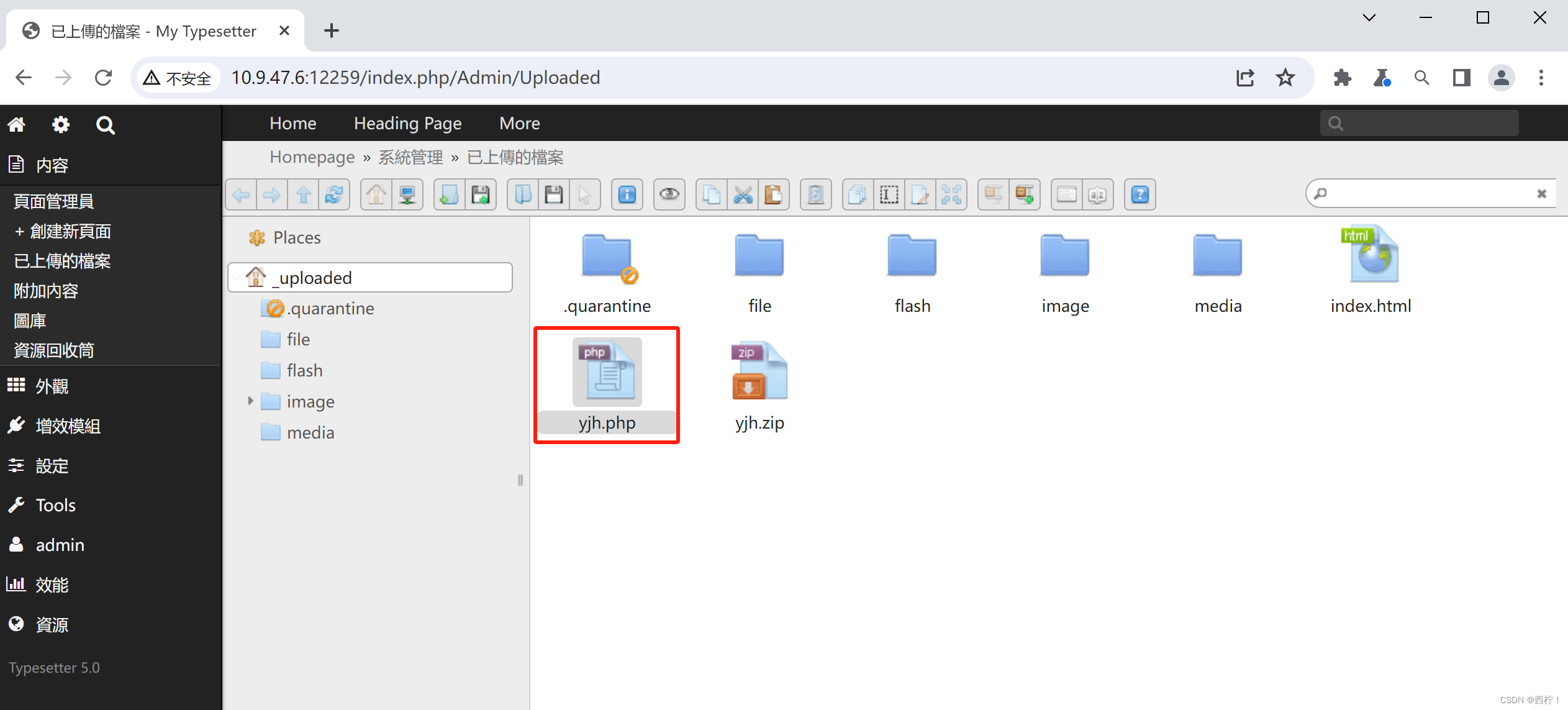Clear the file manager search box
Screen dimensions: 1568x710
1541,194
